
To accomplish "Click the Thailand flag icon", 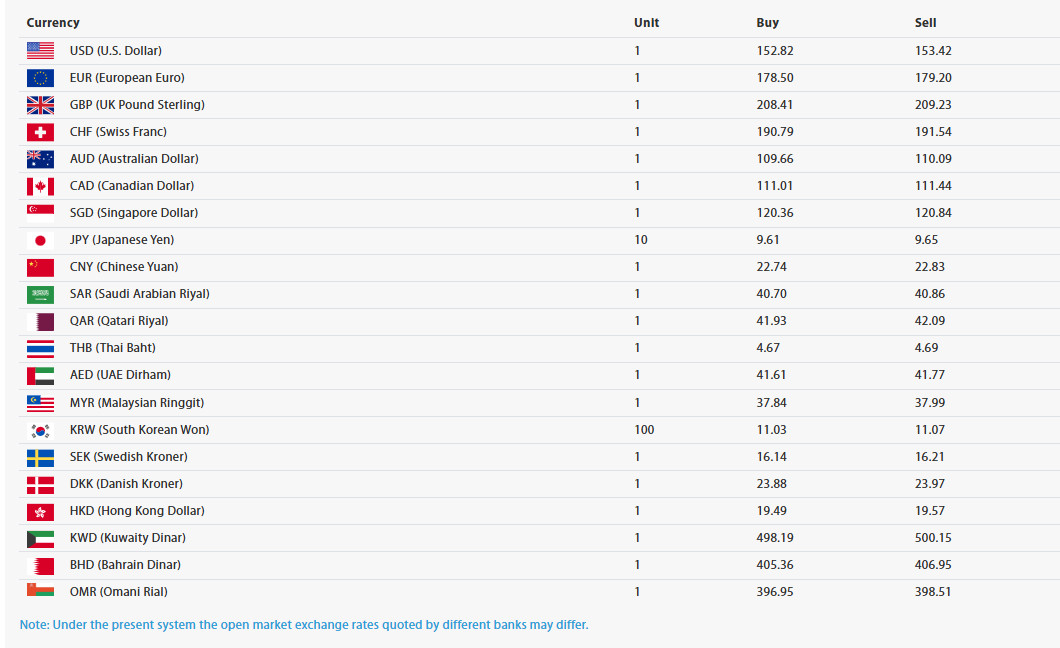I will [x=41, y=348].
